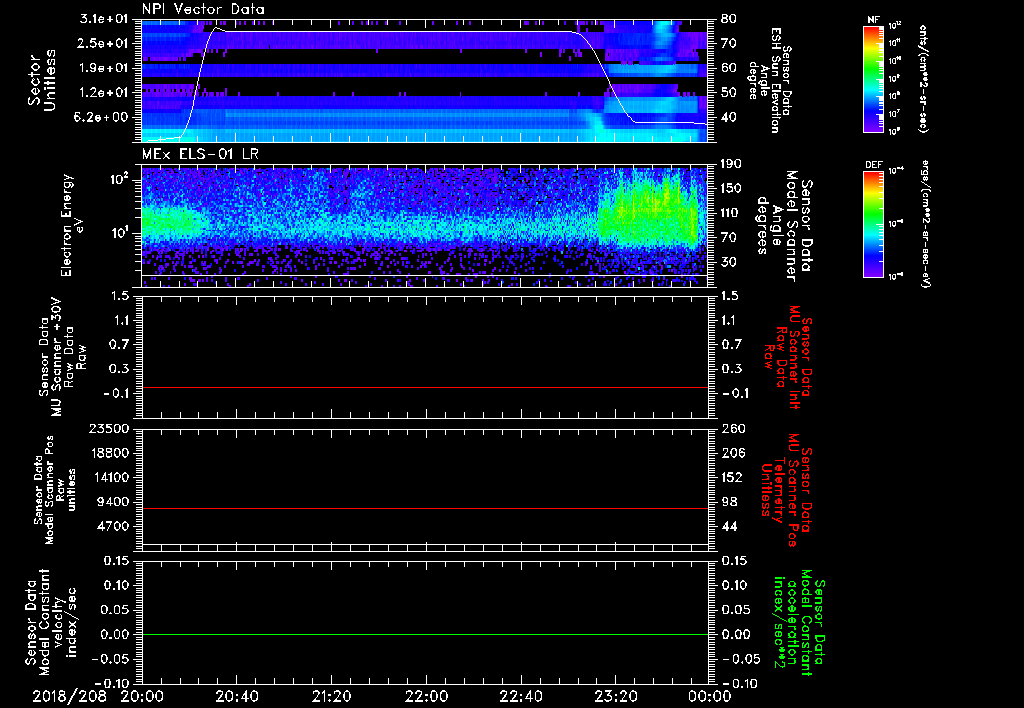Click the "ergs/(cm**2-sr-sec-eV)" units label

point(923,225)
